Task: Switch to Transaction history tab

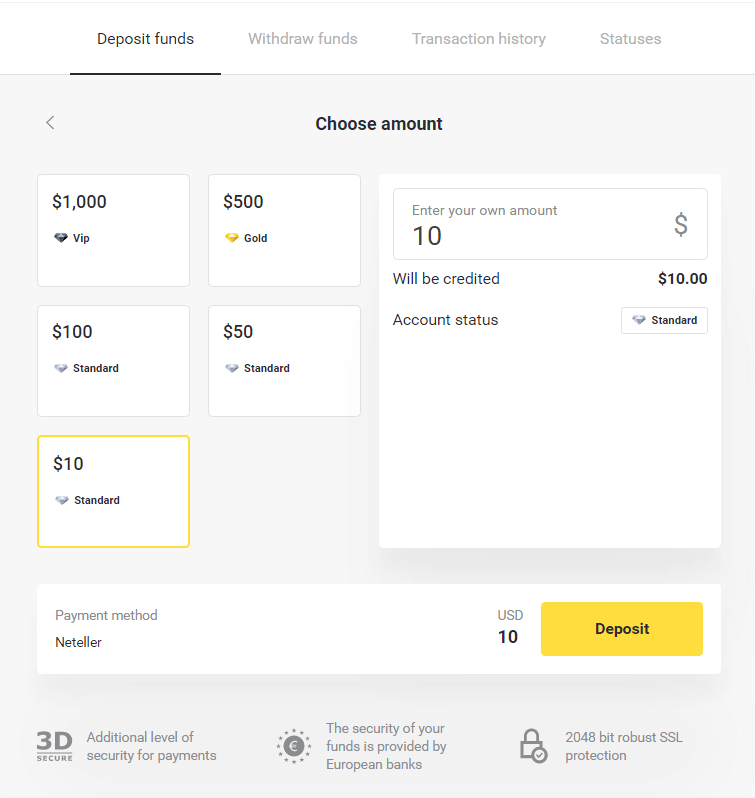Action: (479, 39)
